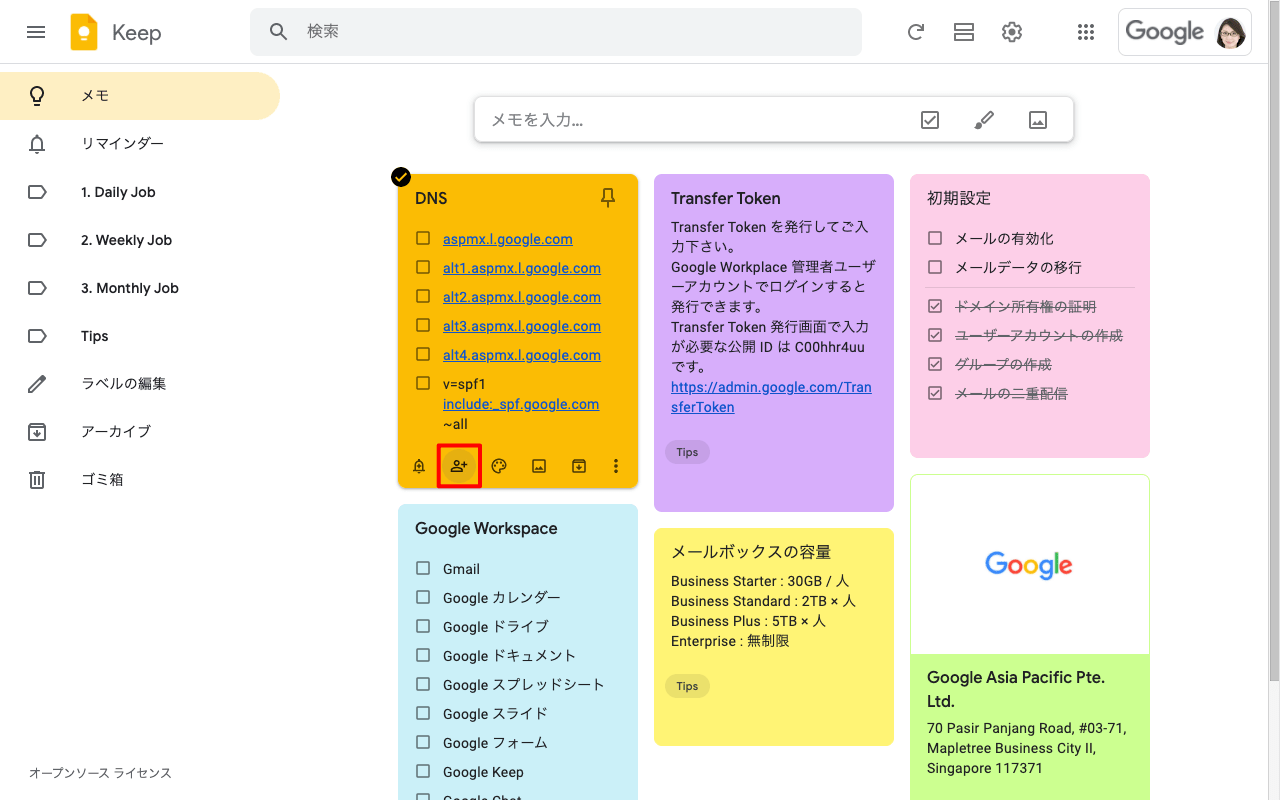Open the settings gear
The width and height of the screenshot is (1280, 800).
pyautogui.click(x=1012, y=32)
